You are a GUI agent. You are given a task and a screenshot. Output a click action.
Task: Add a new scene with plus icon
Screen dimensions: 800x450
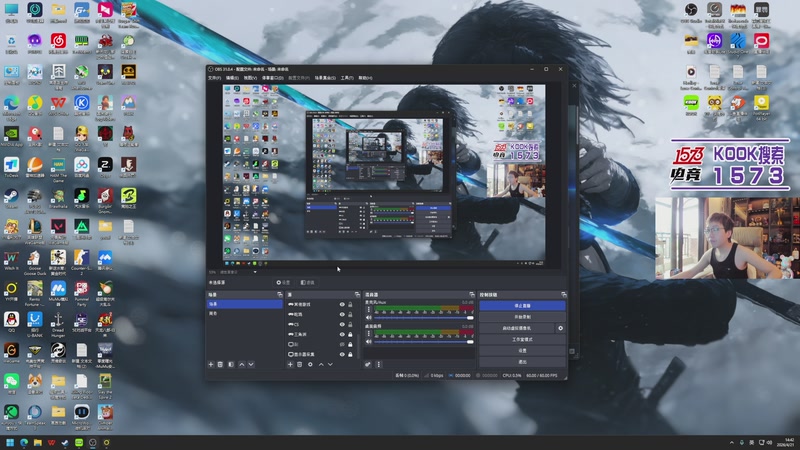[211, 364]
